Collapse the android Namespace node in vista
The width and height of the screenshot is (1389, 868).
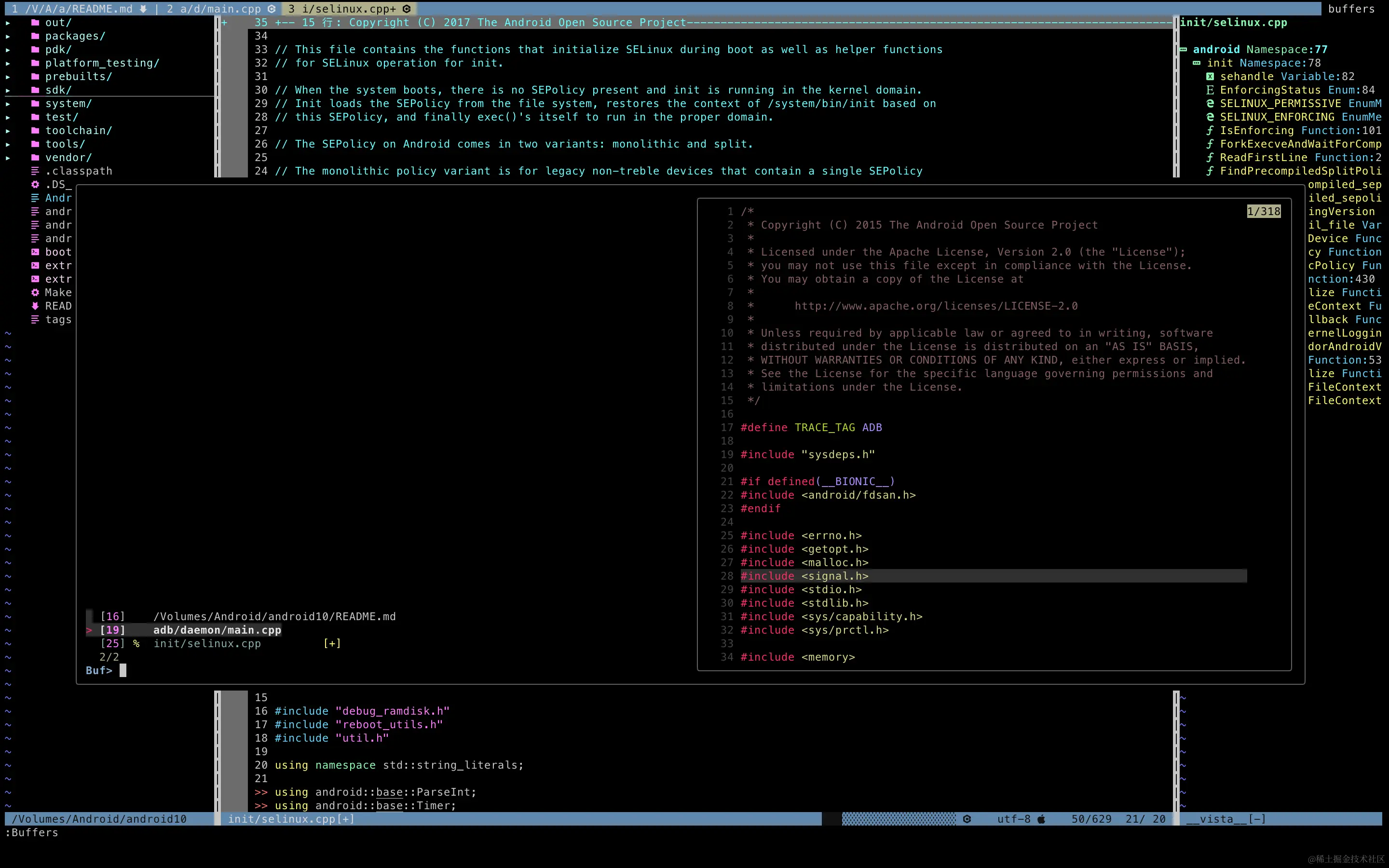click(x=1183, y=50)
